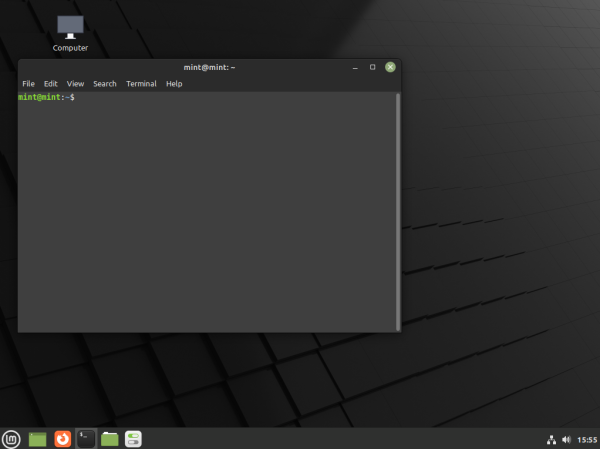The height and width of the screenshot is (449, 600).
Task: Click the terminal's vertical scrollbar
Action: 398,200
